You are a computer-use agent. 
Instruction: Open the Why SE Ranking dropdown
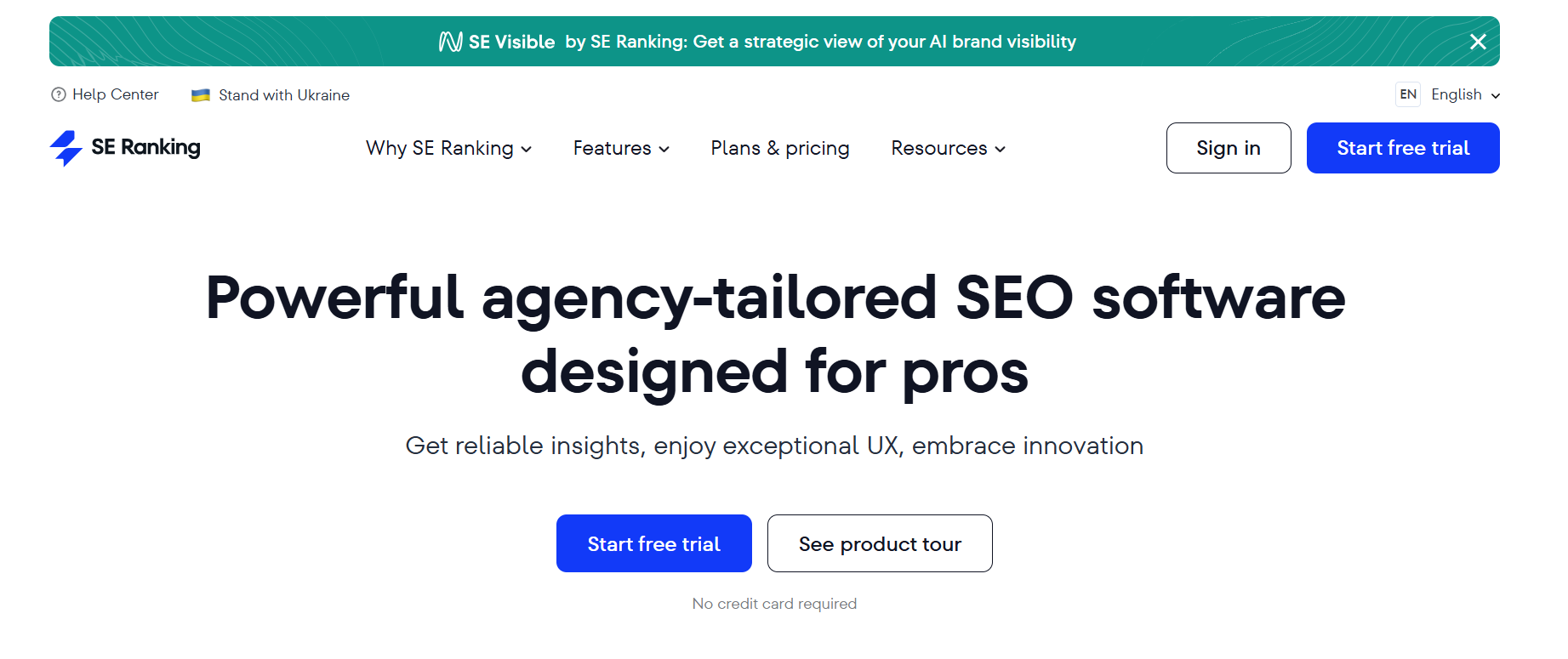(x=448, y=148)
